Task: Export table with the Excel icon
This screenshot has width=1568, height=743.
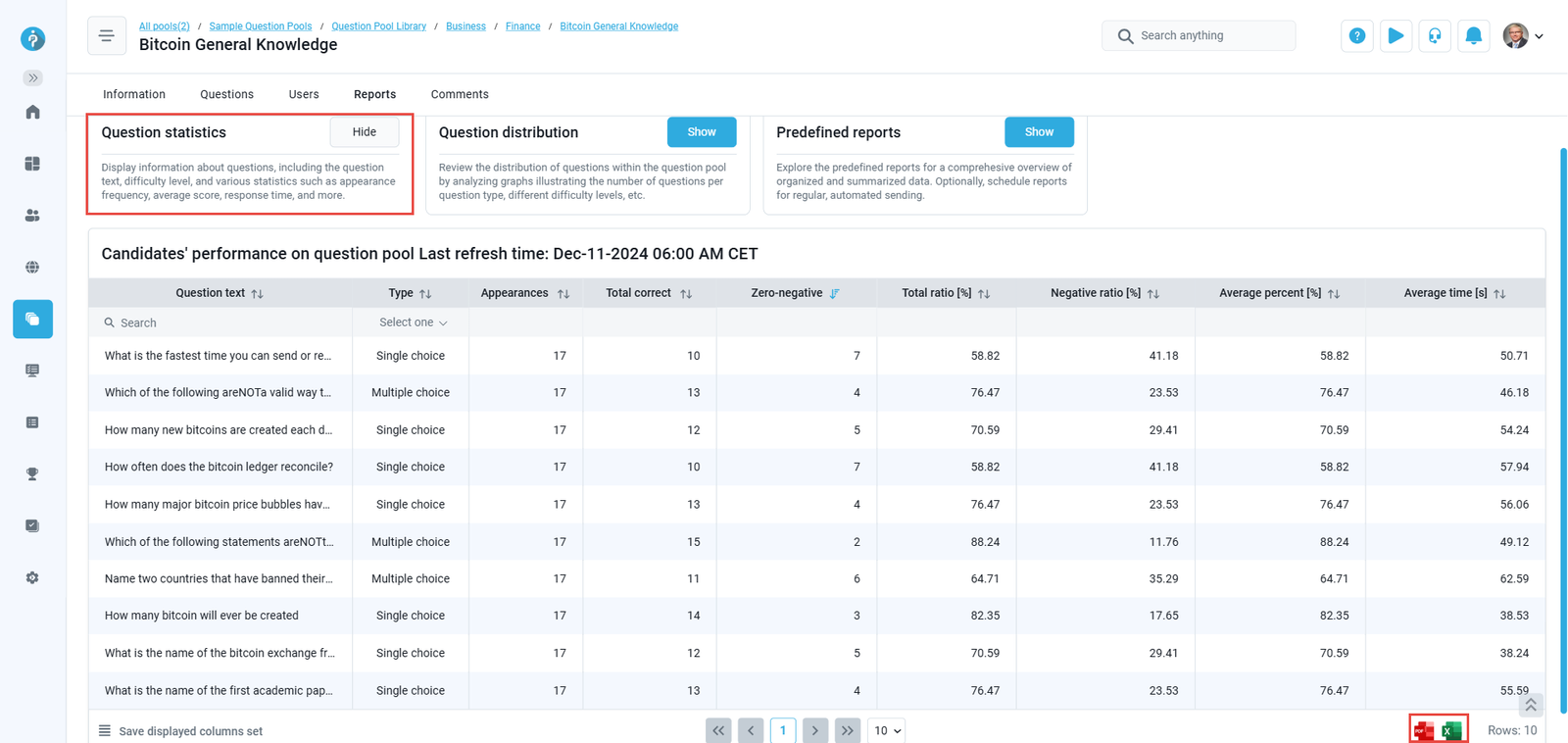Action: pyautogui.click(x=1451, y=730)
